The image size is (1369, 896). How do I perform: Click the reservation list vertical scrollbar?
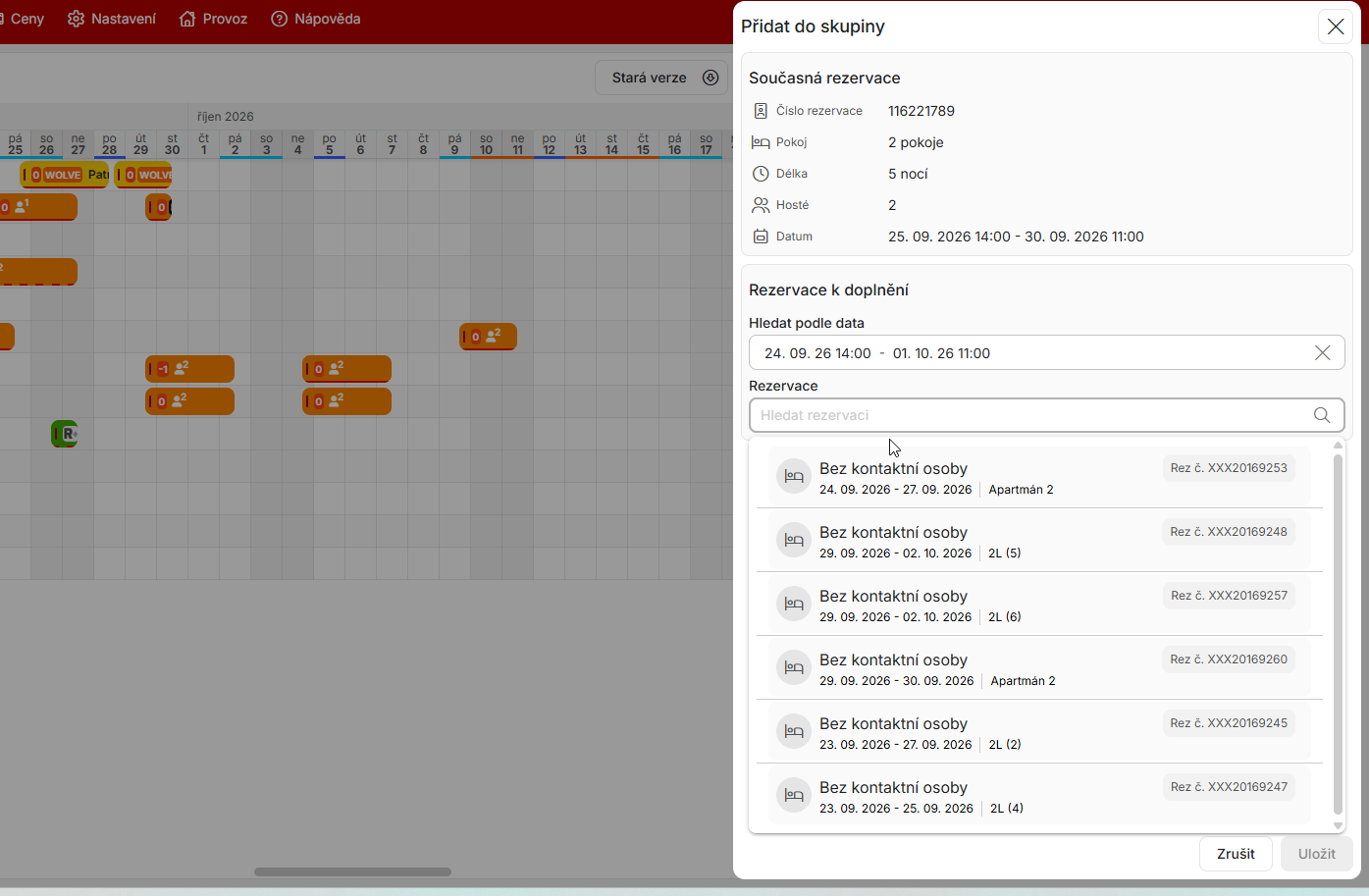[x=1338, y=634]
